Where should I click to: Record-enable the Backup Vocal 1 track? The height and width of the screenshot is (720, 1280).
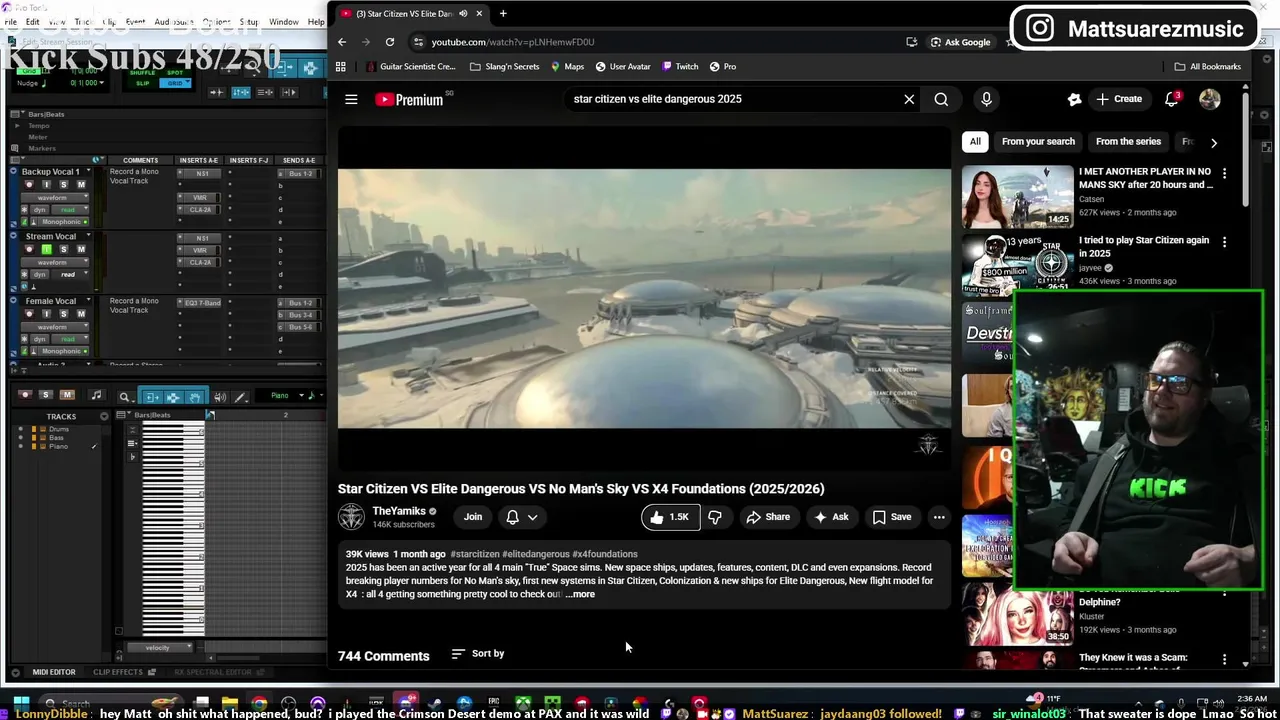(x=29, y=185)
